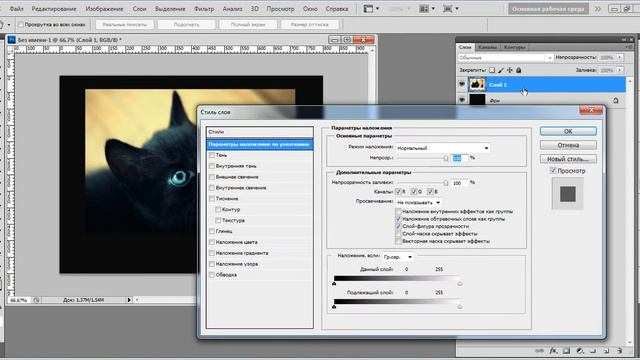Enable Прокрутка во всех окнах checkbox
The height and width of the screenshot is (360, 640).
click(x=21, y=24)
